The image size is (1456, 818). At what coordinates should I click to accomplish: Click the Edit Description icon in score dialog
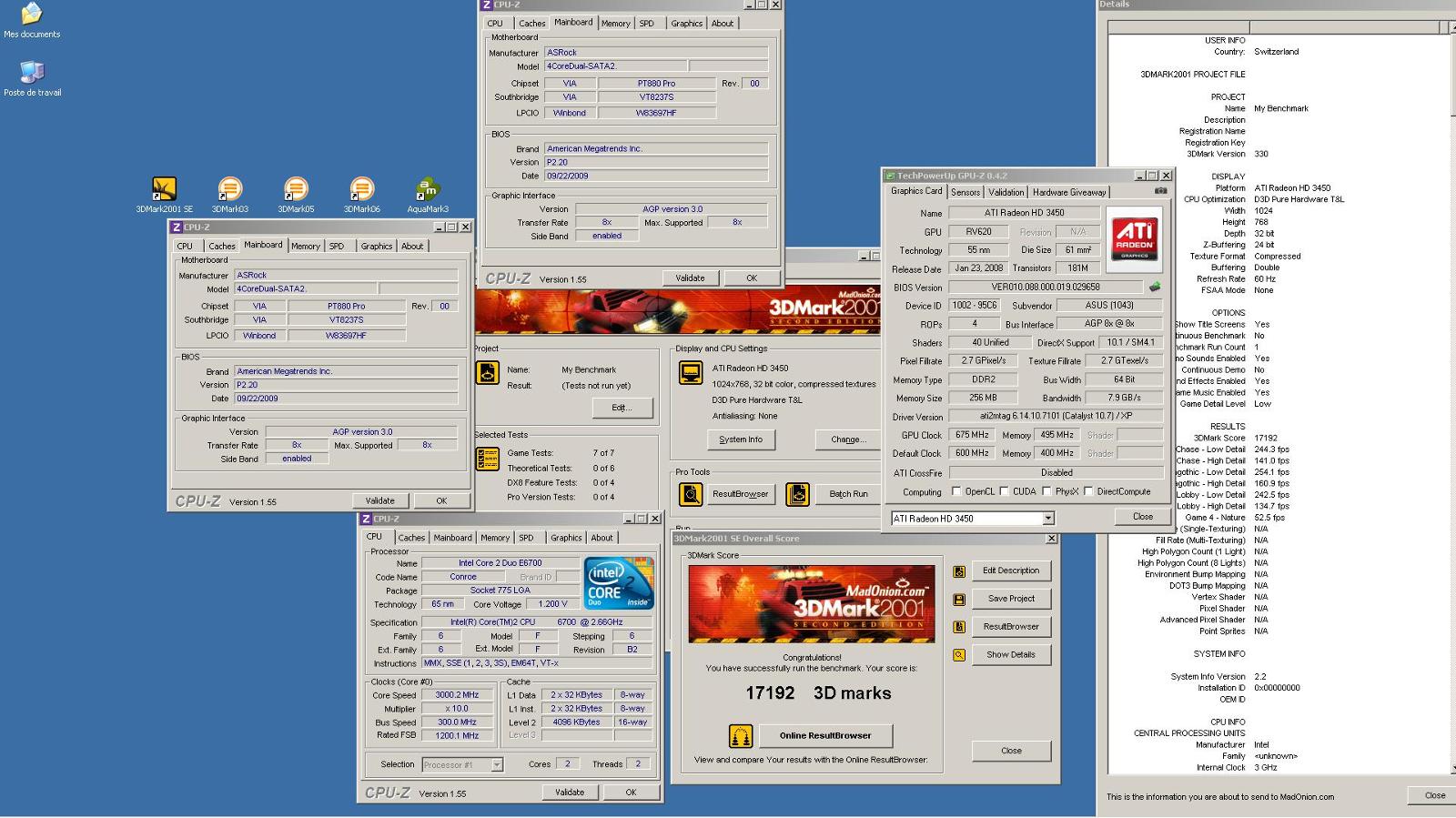click(959, 571)
